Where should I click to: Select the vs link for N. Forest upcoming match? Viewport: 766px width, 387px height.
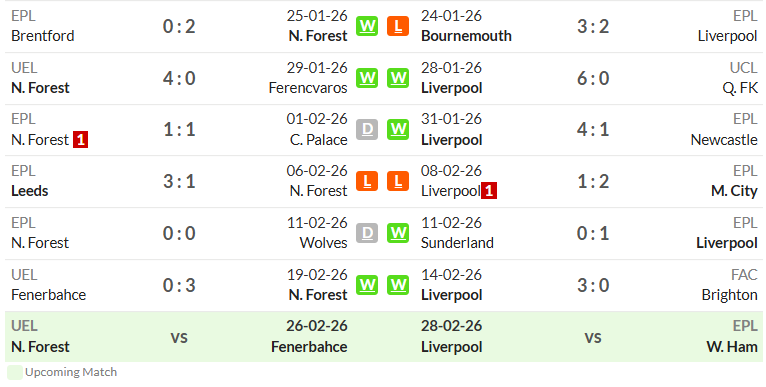point(179,337)
